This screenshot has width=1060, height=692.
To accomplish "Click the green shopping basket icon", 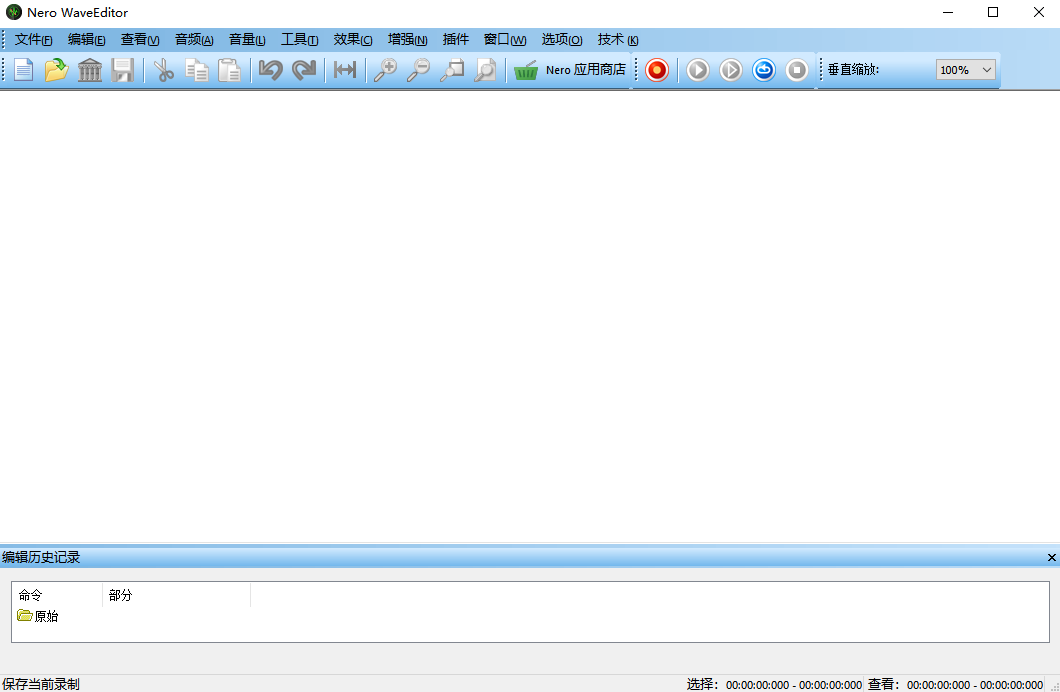I will click(x=526, y=70).
